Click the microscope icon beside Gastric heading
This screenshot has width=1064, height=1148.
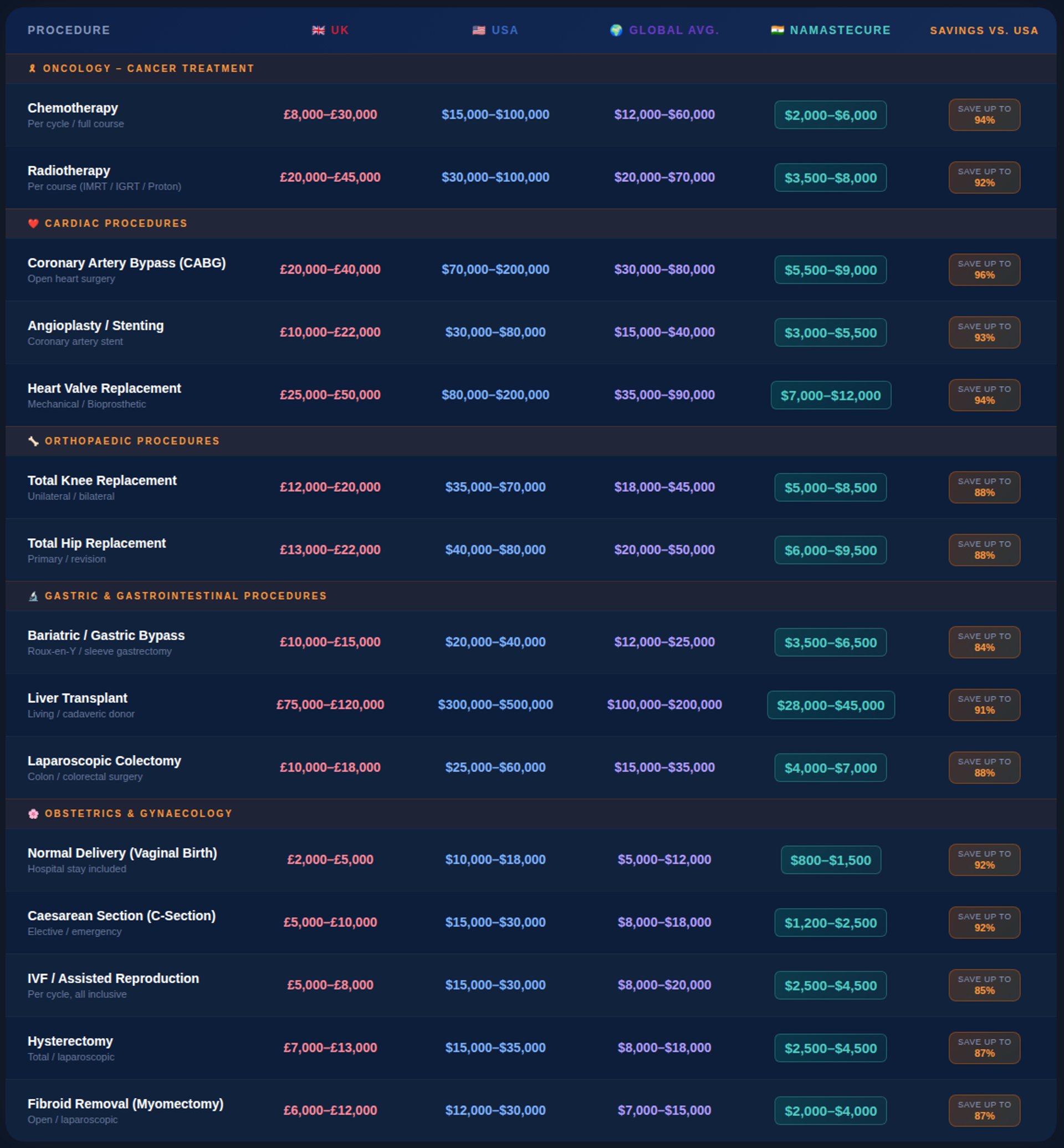point(33,596)
